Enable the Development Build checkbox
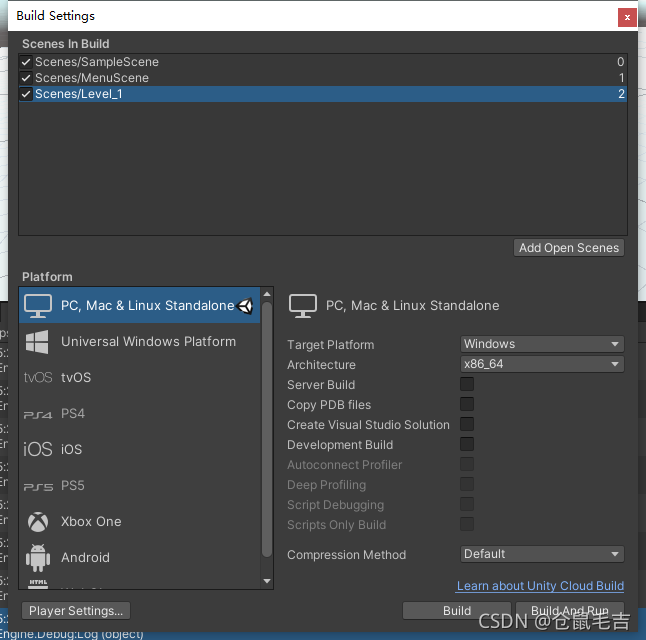 point(467,444)
